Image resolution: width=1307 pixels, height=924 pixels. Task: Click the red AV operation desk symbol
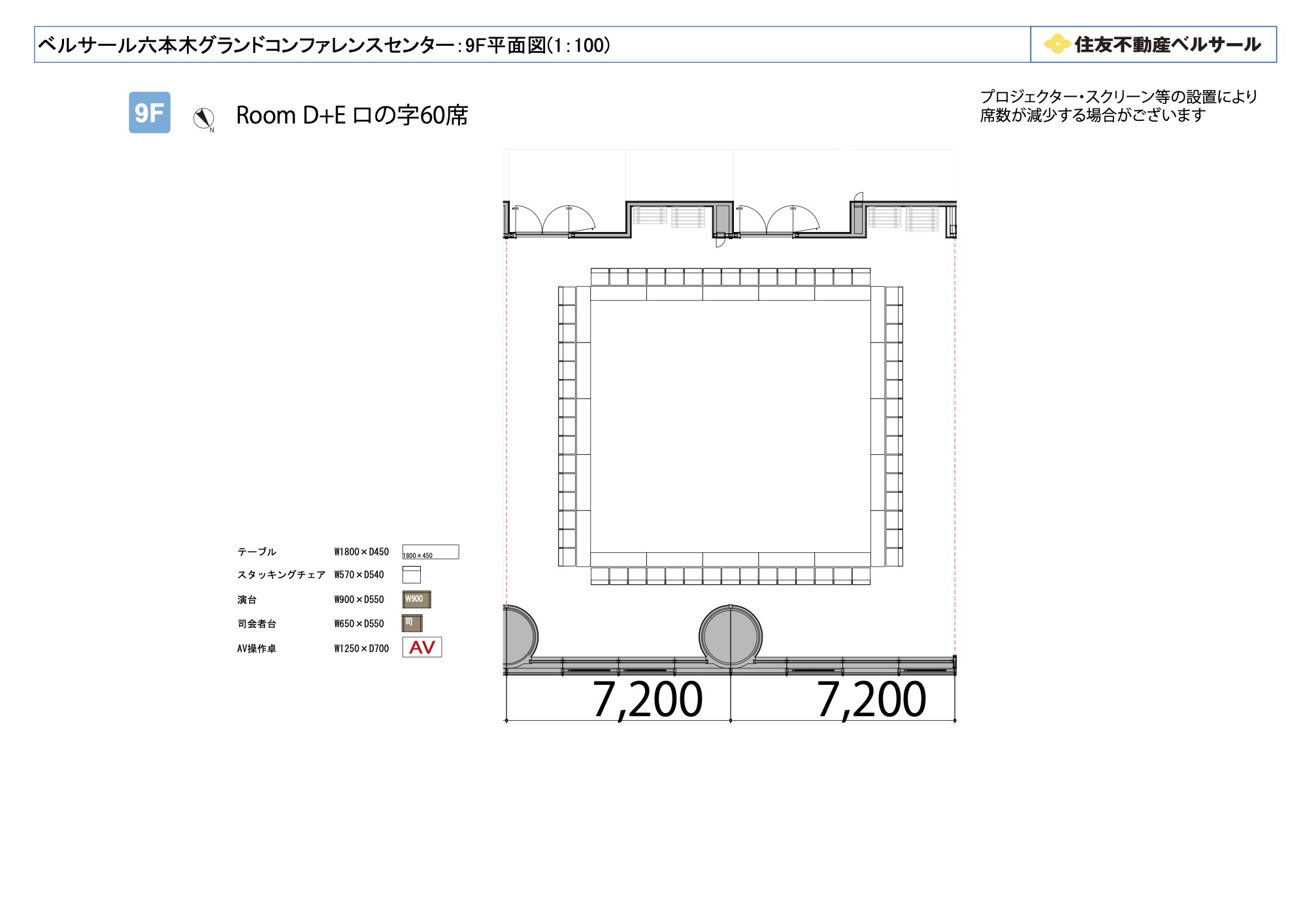tap(422, 648)
